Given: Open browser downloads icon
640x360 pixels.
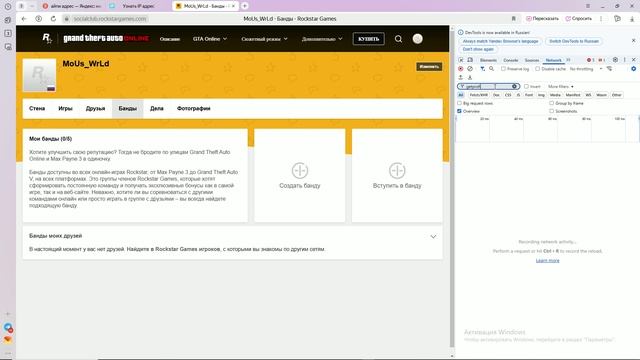Looking at the screenshot, I should (632, 19).
